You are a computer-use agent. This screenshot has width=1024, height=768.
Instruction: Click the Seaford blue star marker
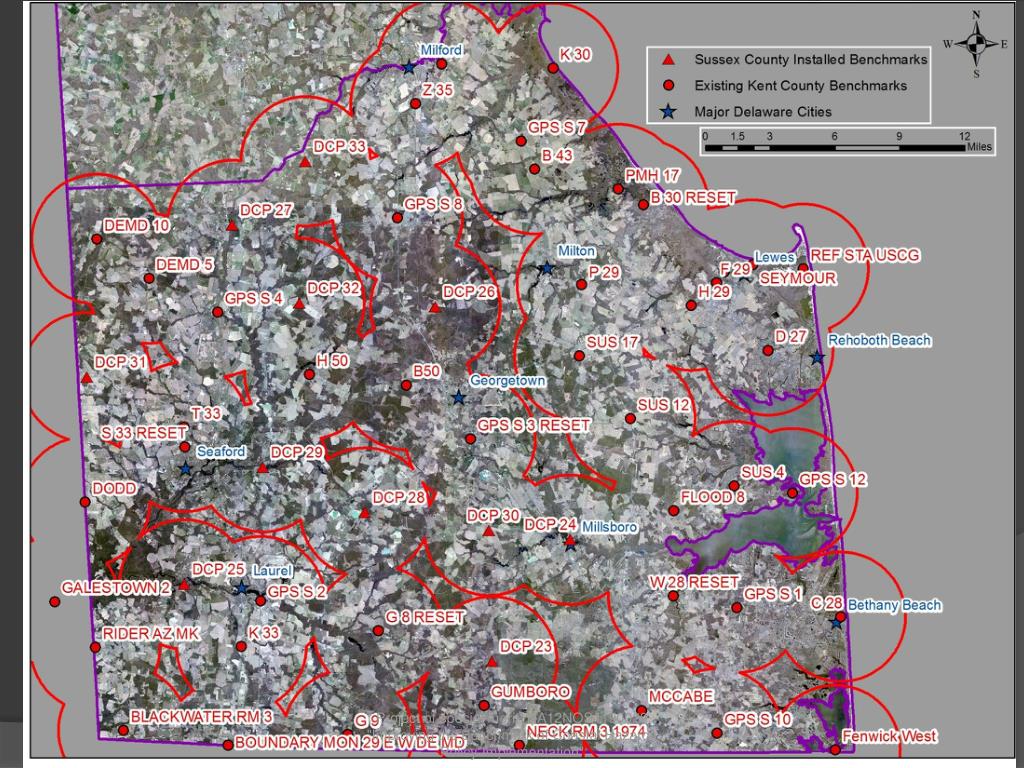(185, 469)
